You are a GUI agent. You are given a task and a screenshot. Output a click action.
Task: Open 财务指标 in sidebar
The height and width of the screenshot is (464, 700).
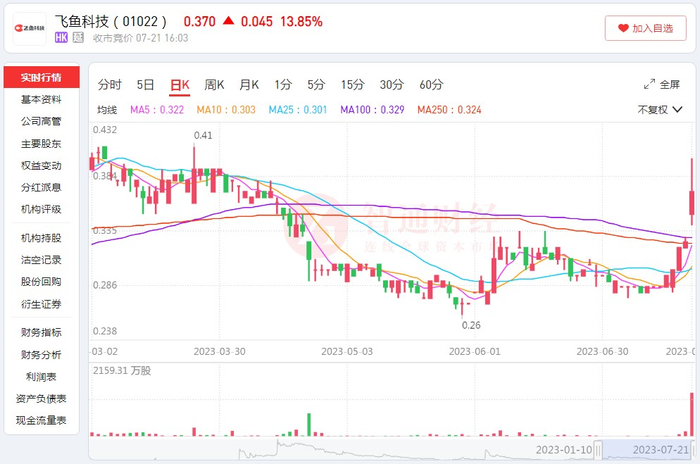[41, 332]
